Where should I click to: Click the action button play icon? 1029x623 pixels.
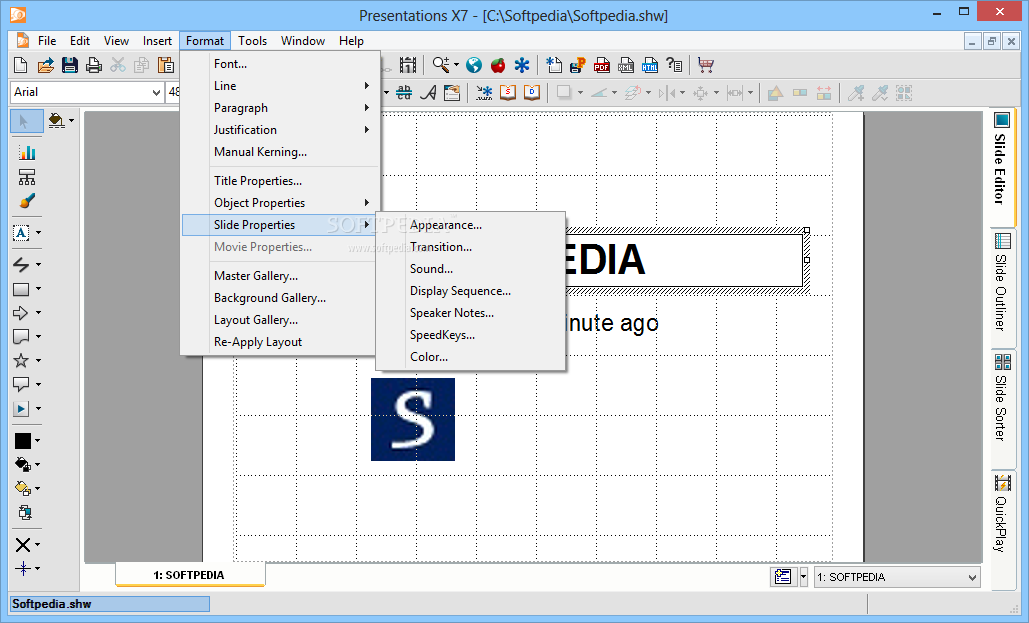[21, 408]
